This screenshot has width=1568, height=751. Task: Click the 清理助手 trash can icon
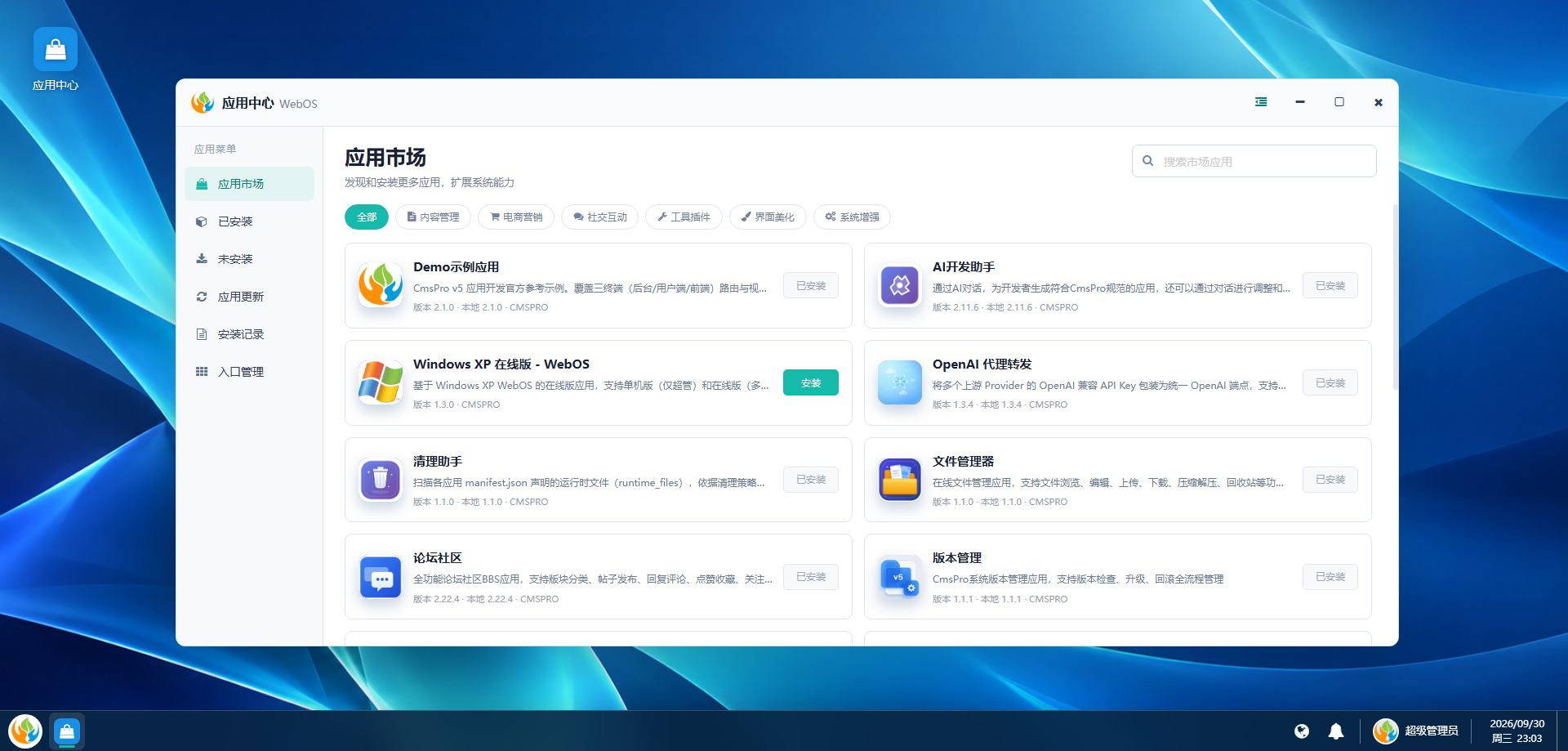coord(381,480)
